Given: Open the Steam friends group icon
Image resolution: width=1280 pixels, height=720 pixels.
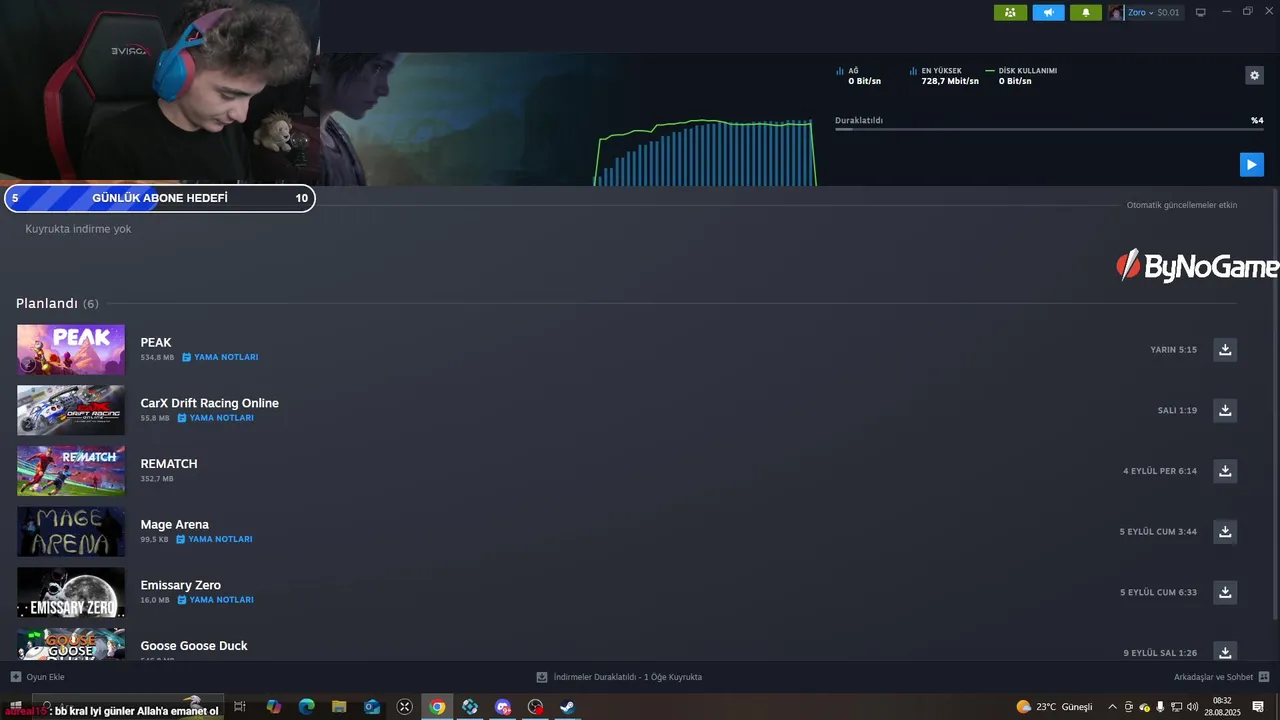Looking at the screenshot, I should click(1010, 12).
